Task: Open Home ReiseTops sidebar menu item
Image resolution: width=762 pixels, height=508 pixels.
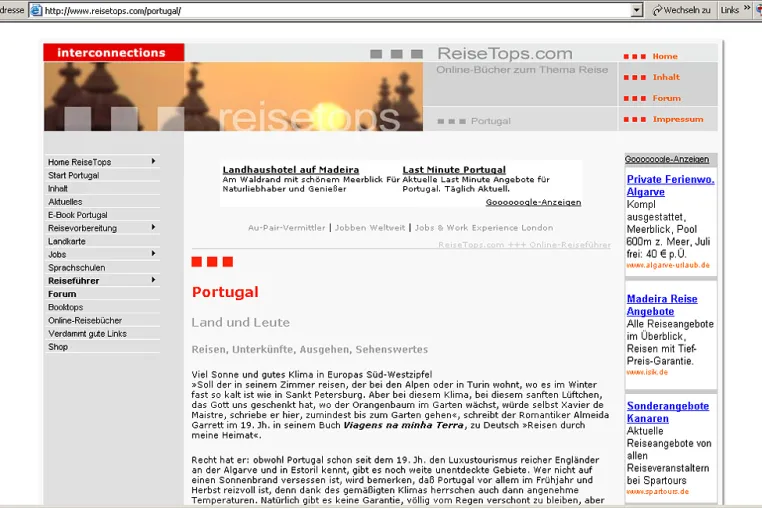Action: point(79,162)
